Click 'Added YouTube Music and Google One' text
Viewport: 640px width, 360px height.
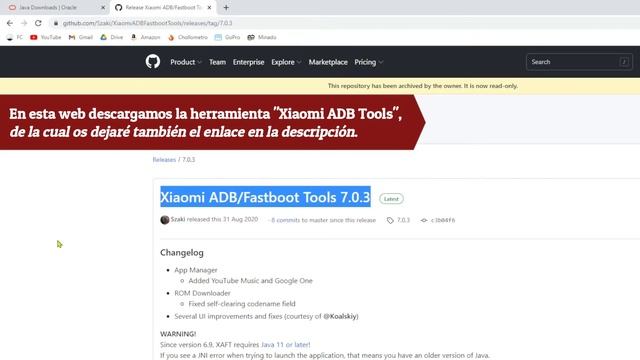(x=251, y=280)
